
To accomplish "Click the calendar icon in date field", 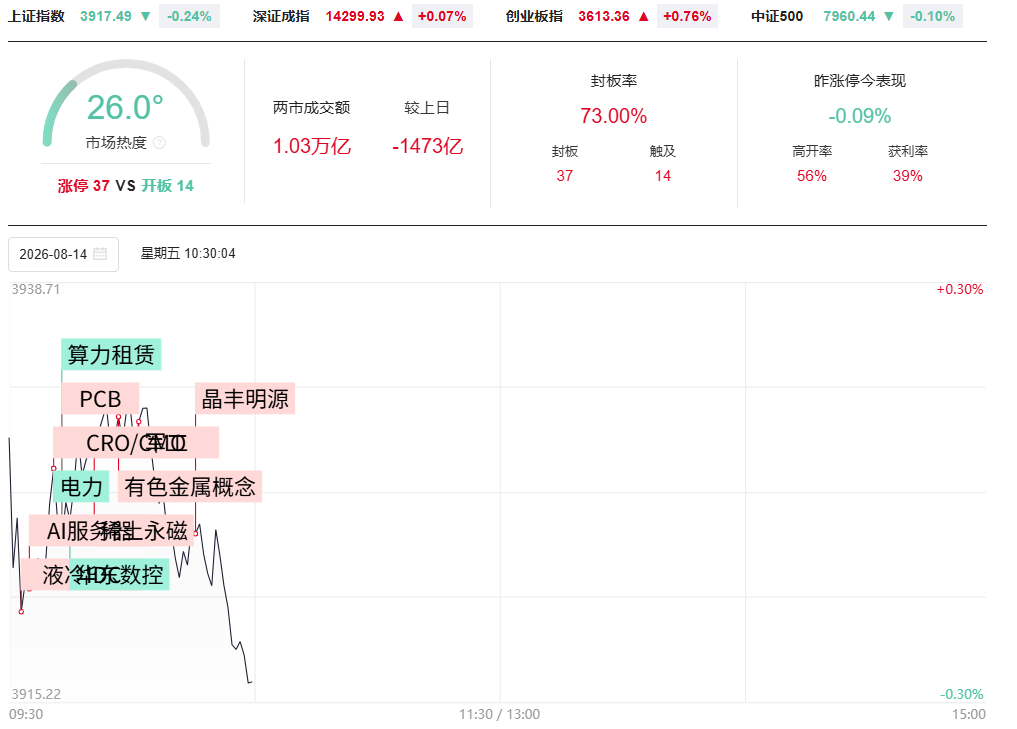I will coord(100,254).
